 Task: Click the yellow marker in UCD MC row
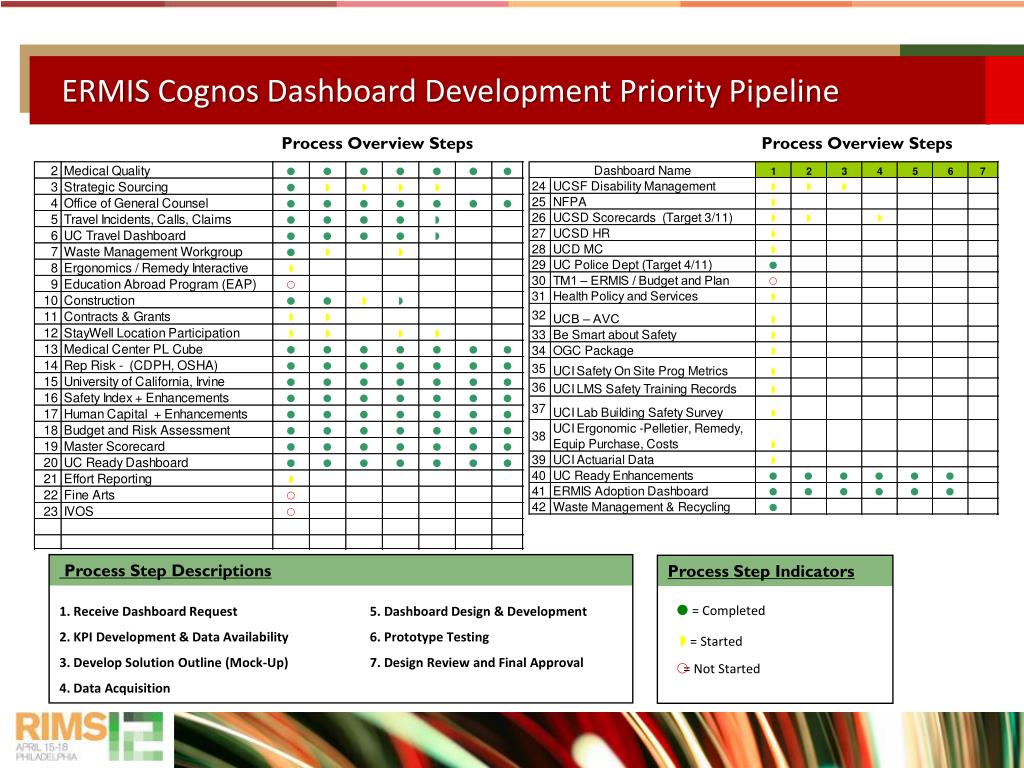click(773, 249)
